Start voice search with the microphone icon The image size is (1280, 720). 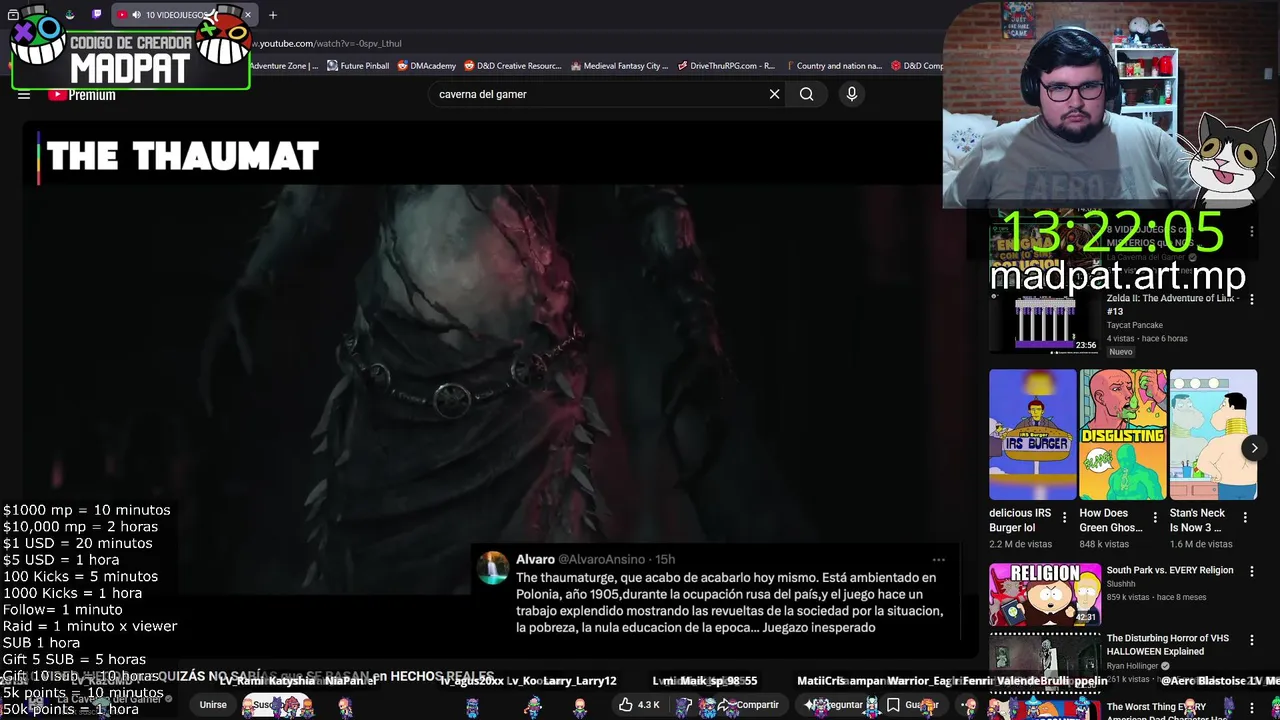click(x=851, y=94)
